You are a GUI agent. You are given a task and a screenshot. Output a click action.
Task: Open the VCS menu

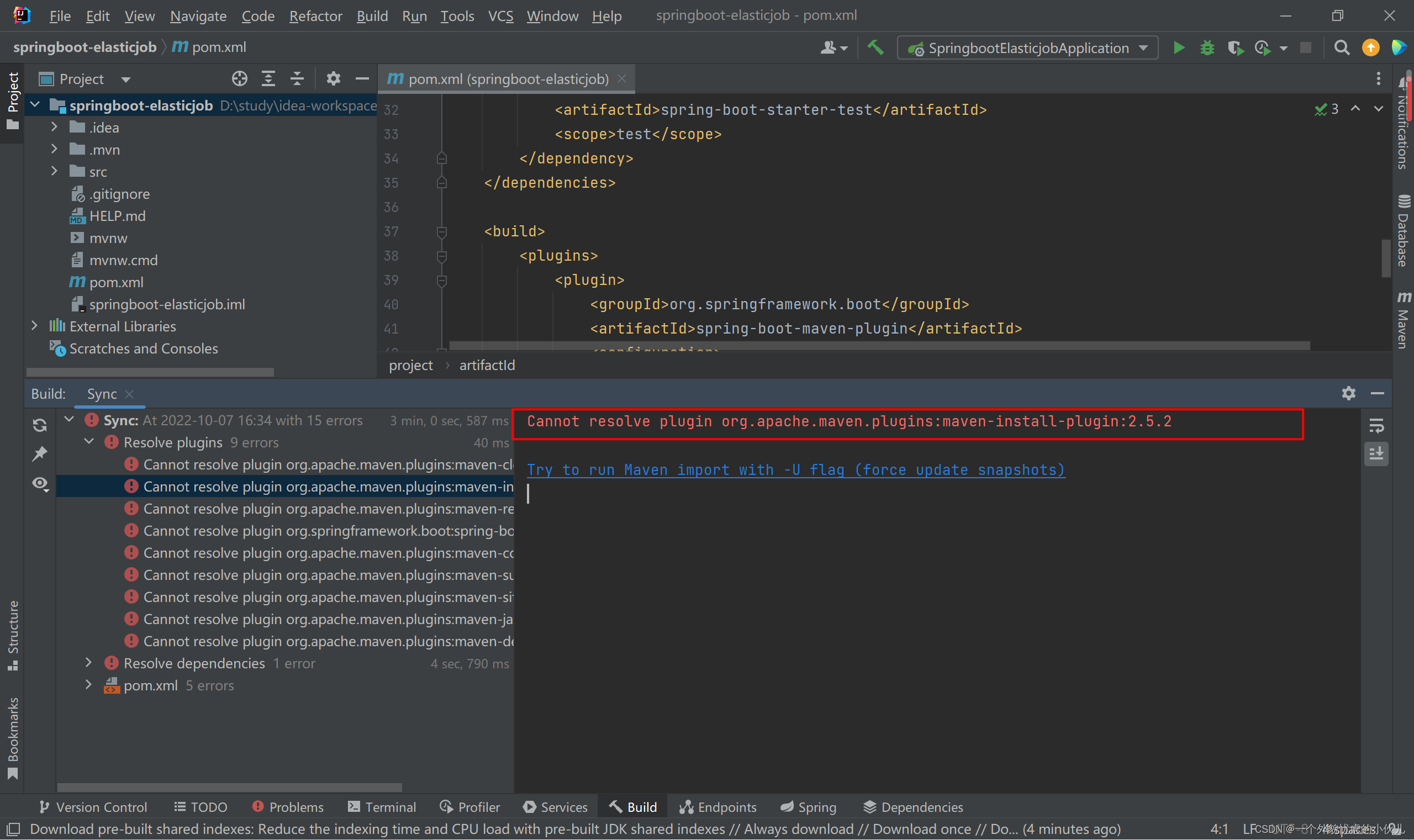(x=500, y=16)
